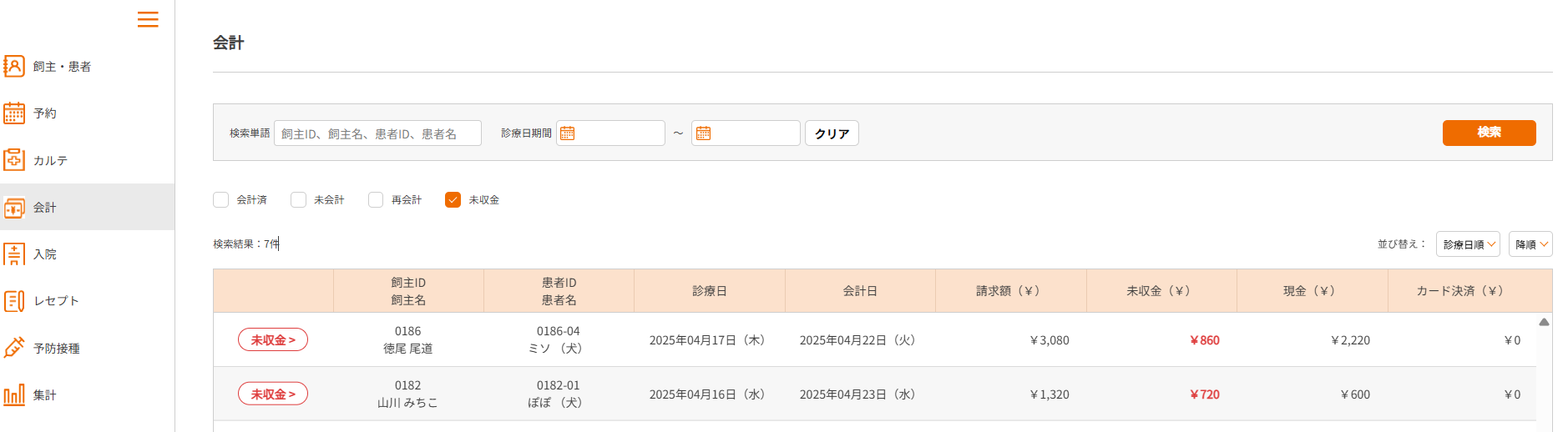Screen dimensions: 1568x432
Task: Open 集計 chart icon in sidebar
Action: click(14, 394)
